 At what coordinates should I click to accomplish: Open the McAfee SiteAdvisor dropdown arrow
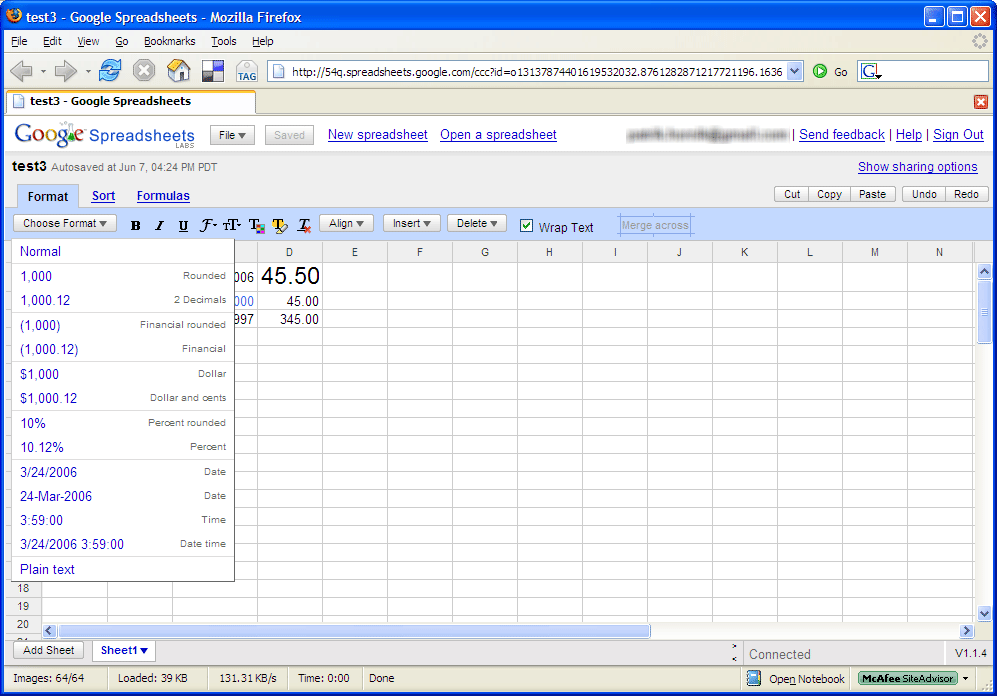click(x=965, y=678)
